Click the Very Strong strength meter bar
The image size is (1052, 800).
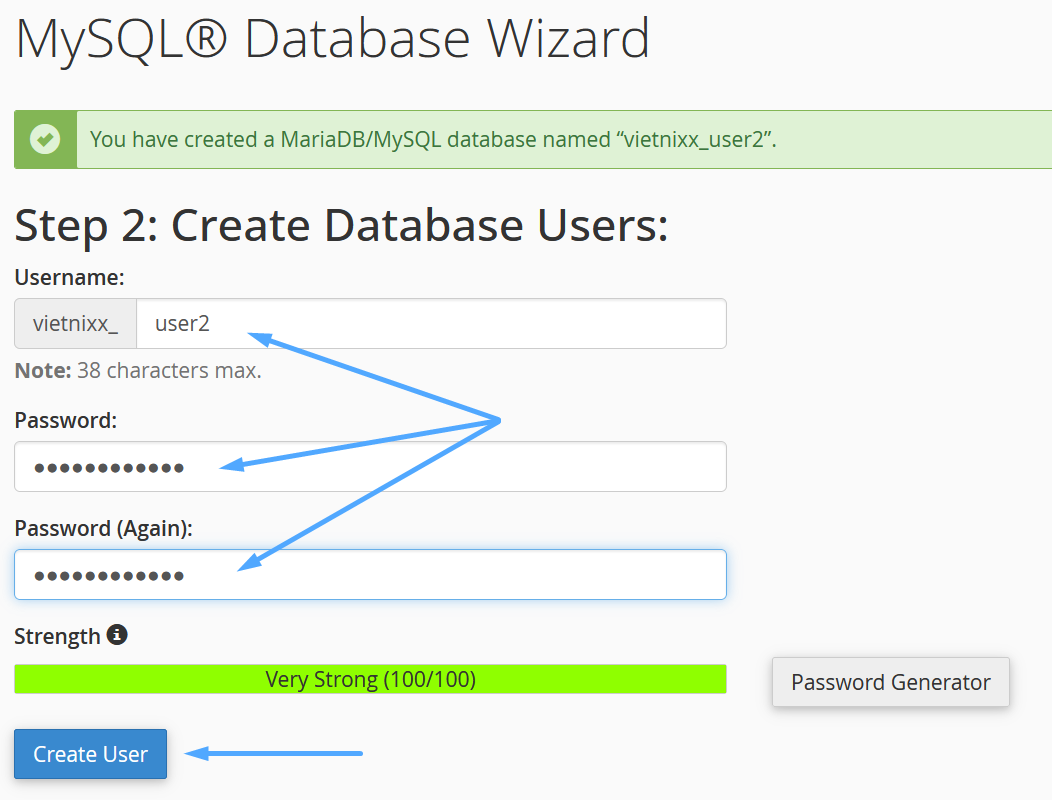point(370,680)
